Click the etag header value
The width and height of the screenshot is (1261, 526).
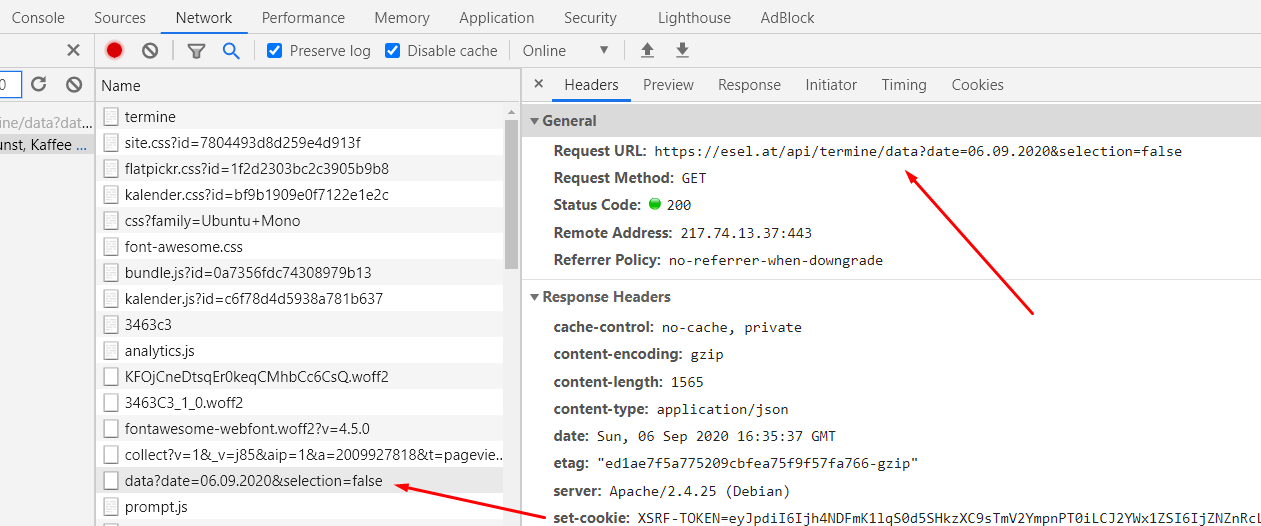pos(757,463)
